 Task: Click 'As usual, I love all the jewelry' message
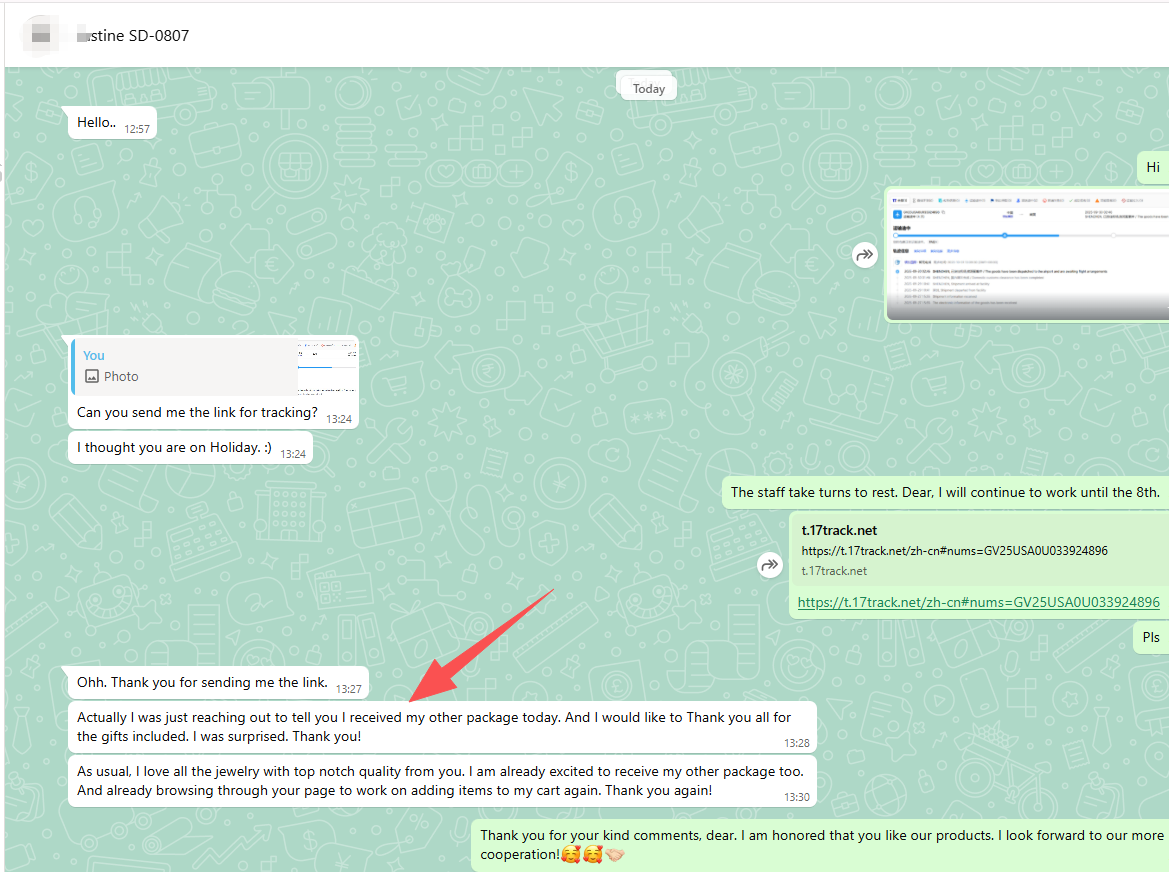pyautogui.click(x=442, y=781)
